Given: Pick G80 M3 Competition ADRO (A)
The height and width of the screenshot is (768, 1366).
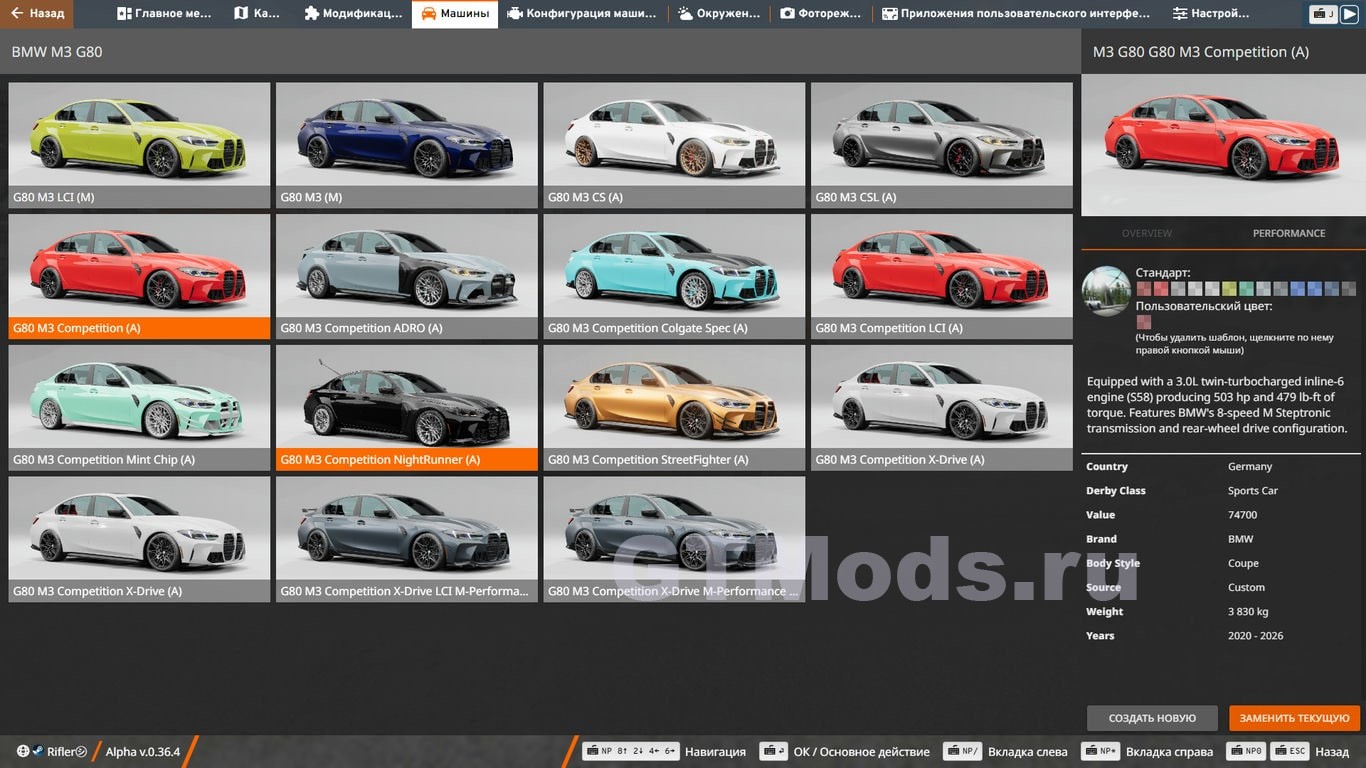Looking at the screenshot, I should [407, 276].
